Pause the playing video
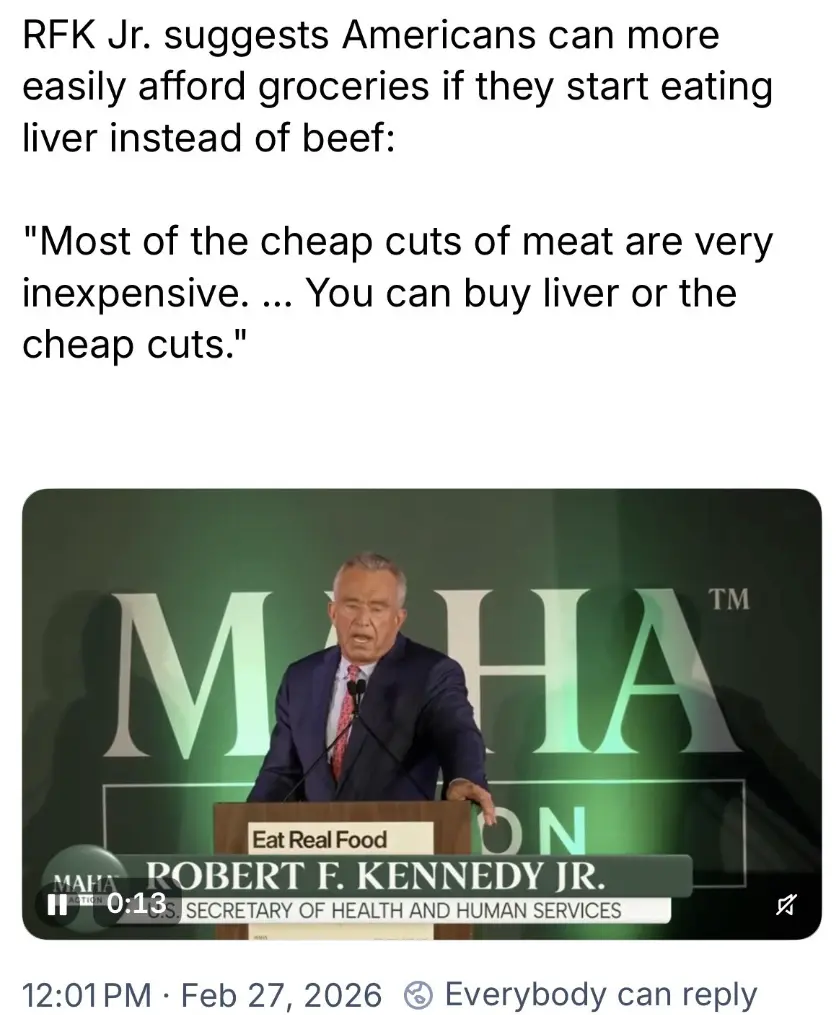This screenshot has width=838, height=1015. 58,905
